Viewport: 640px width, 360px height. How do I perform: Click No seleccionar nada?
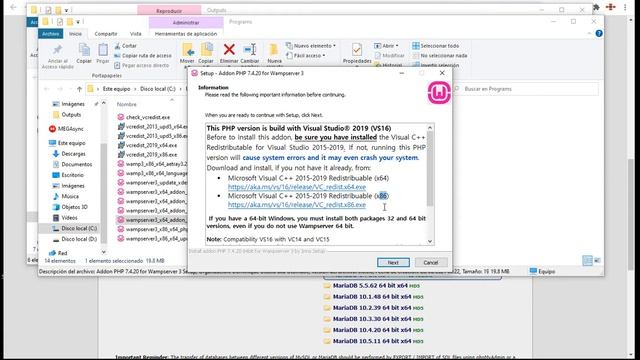pos(440,56)
